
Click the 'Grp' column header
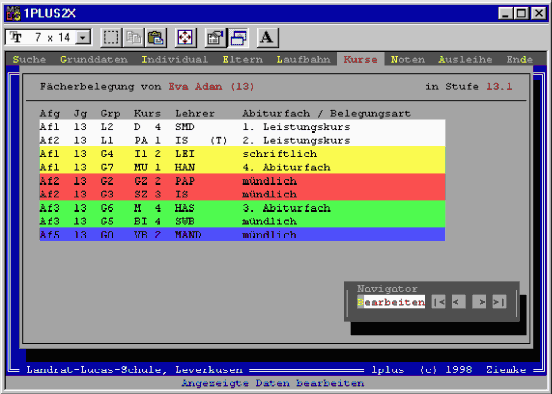[x=110, y=114]
